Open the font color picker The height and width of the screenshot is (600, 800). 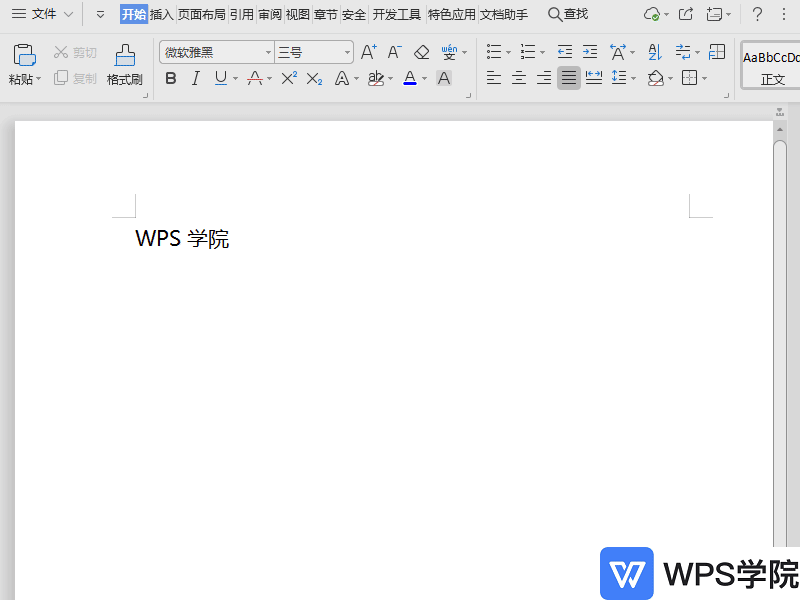[412, 78]
